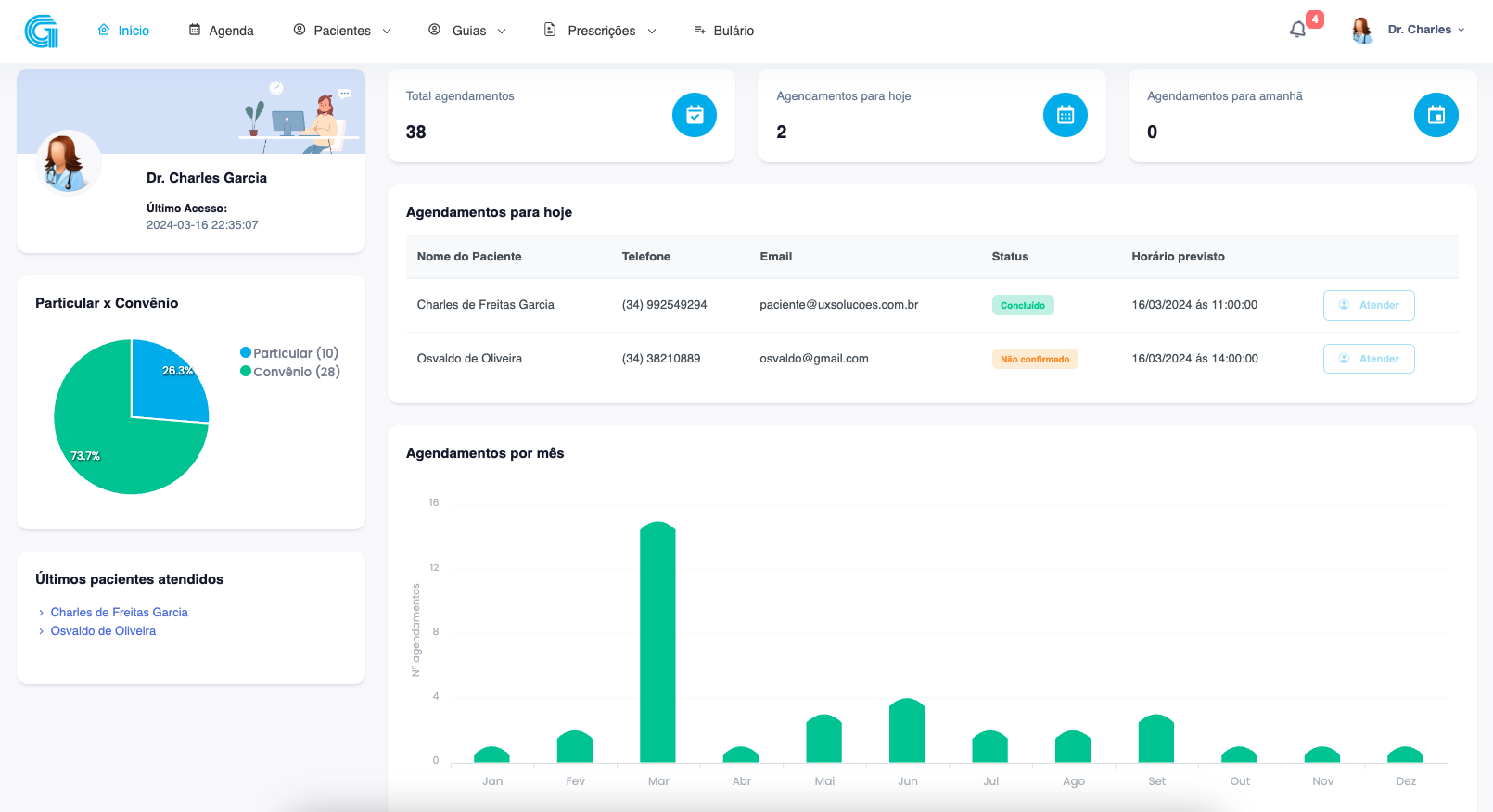This screenshot has height=812, width=1493.
Task: Click the Dez bar in the monthly chart
Action: click(x=1405, y=755)
